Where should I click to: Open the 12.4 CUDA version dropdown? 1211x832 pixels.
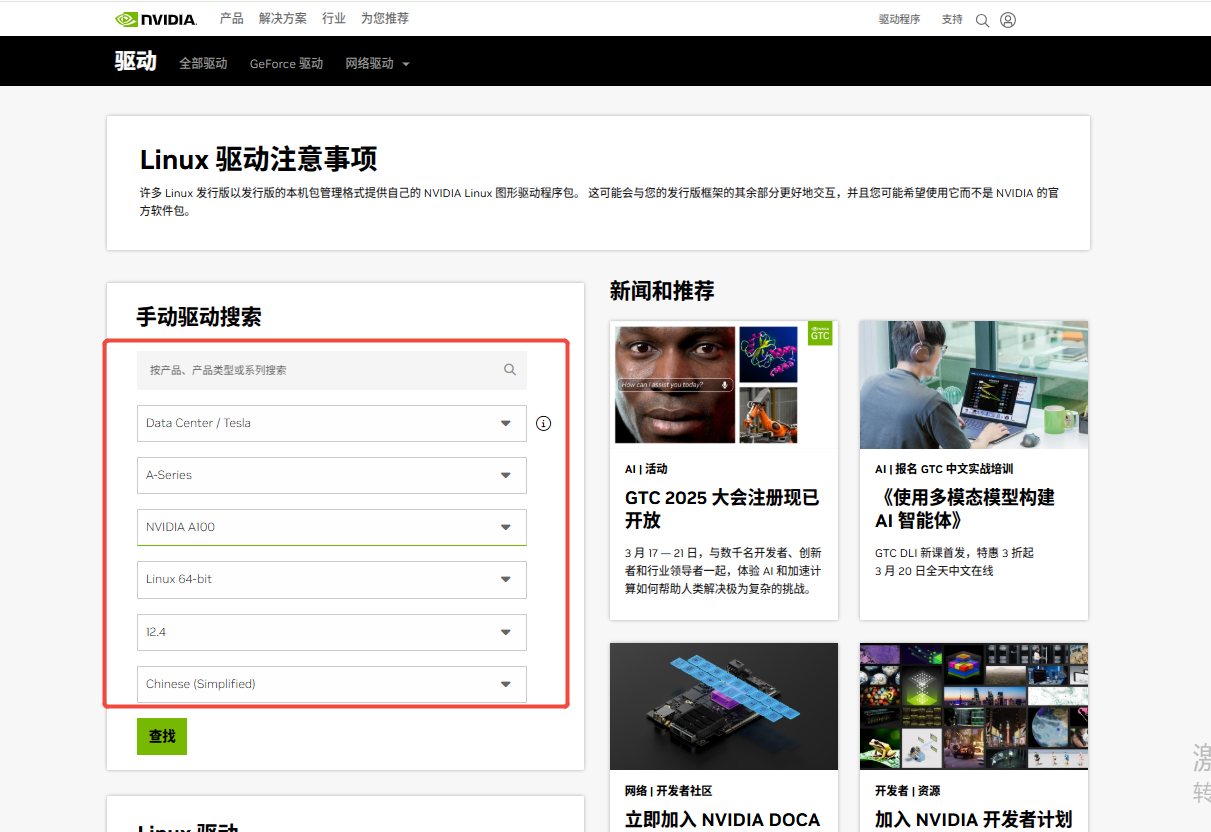tap(332, 632)
